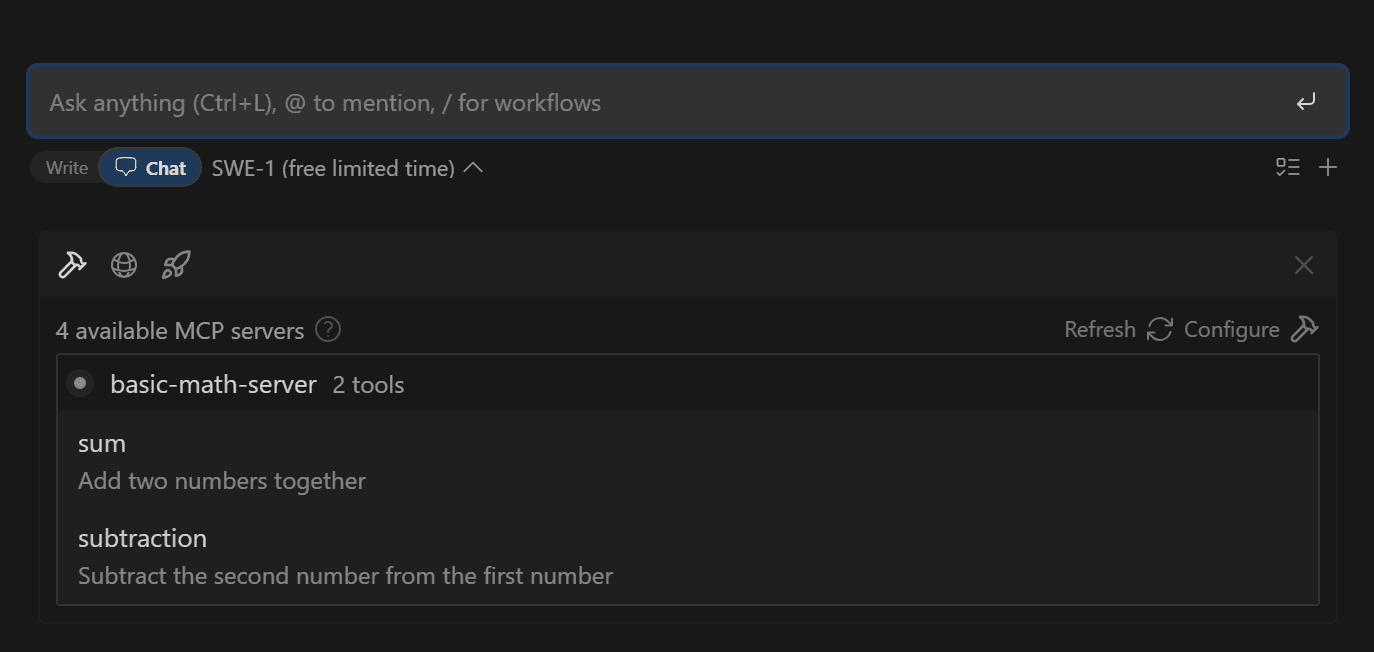Open the MCP hammer tab icon
1374x652 pixels.
(x=72, y=265)
